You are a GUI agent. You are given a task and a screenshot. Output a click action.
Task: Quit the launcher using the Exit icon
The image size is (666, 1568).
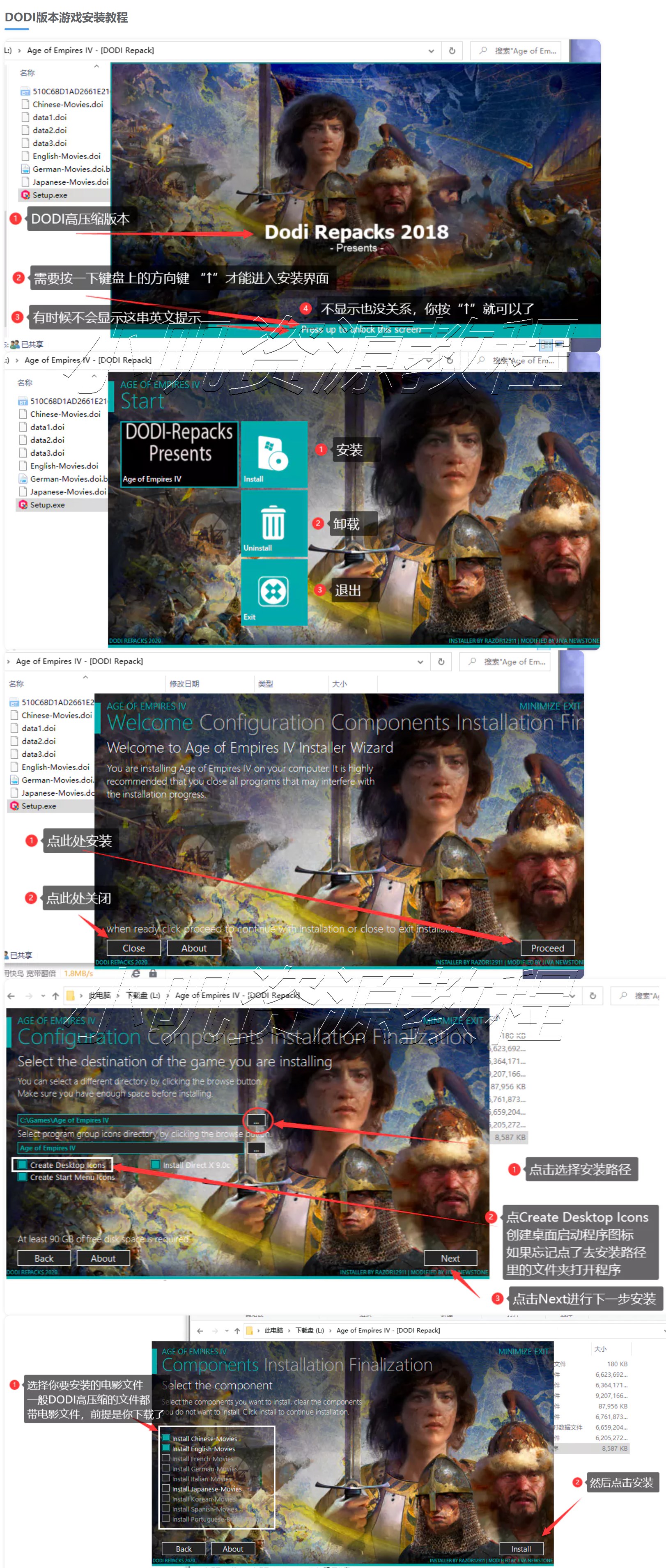273,592
